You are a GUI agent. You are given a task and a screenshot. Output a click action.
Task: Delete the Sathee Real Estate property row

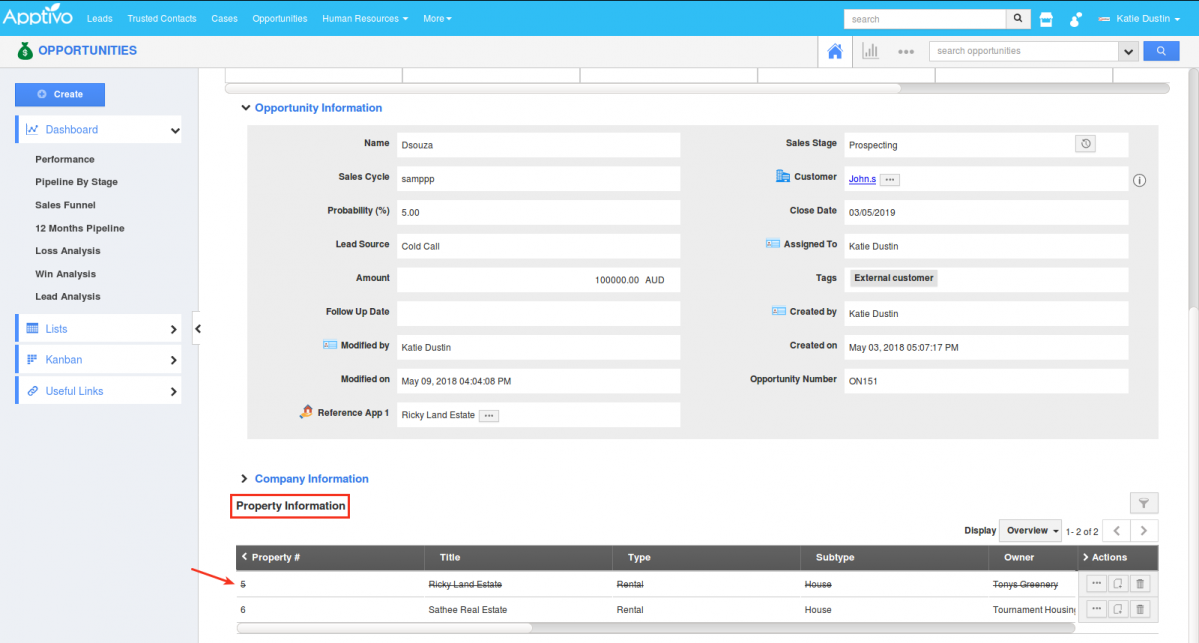1141,609
